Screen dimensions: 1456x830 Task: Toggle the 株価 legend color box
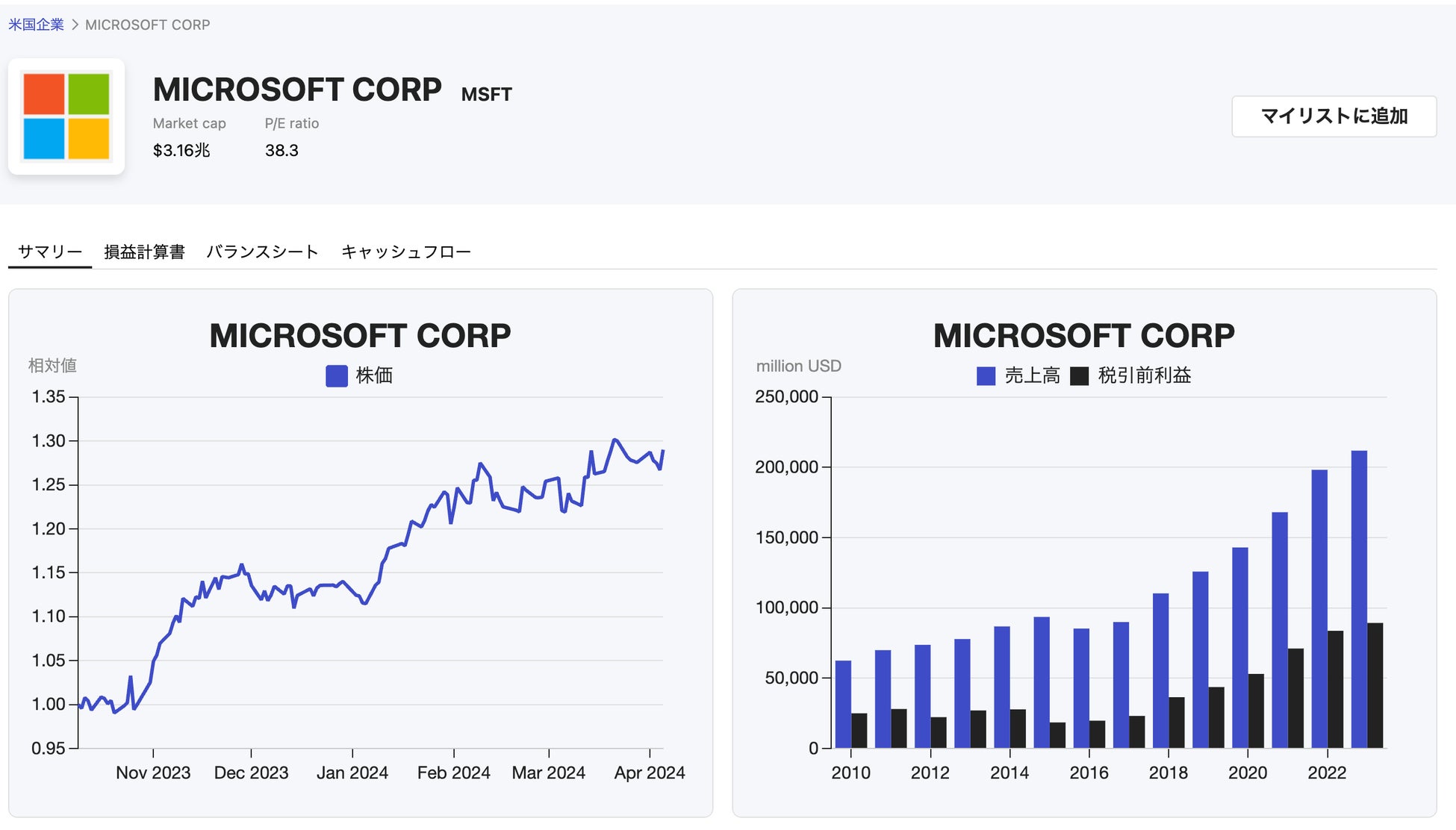pos(337,375)
